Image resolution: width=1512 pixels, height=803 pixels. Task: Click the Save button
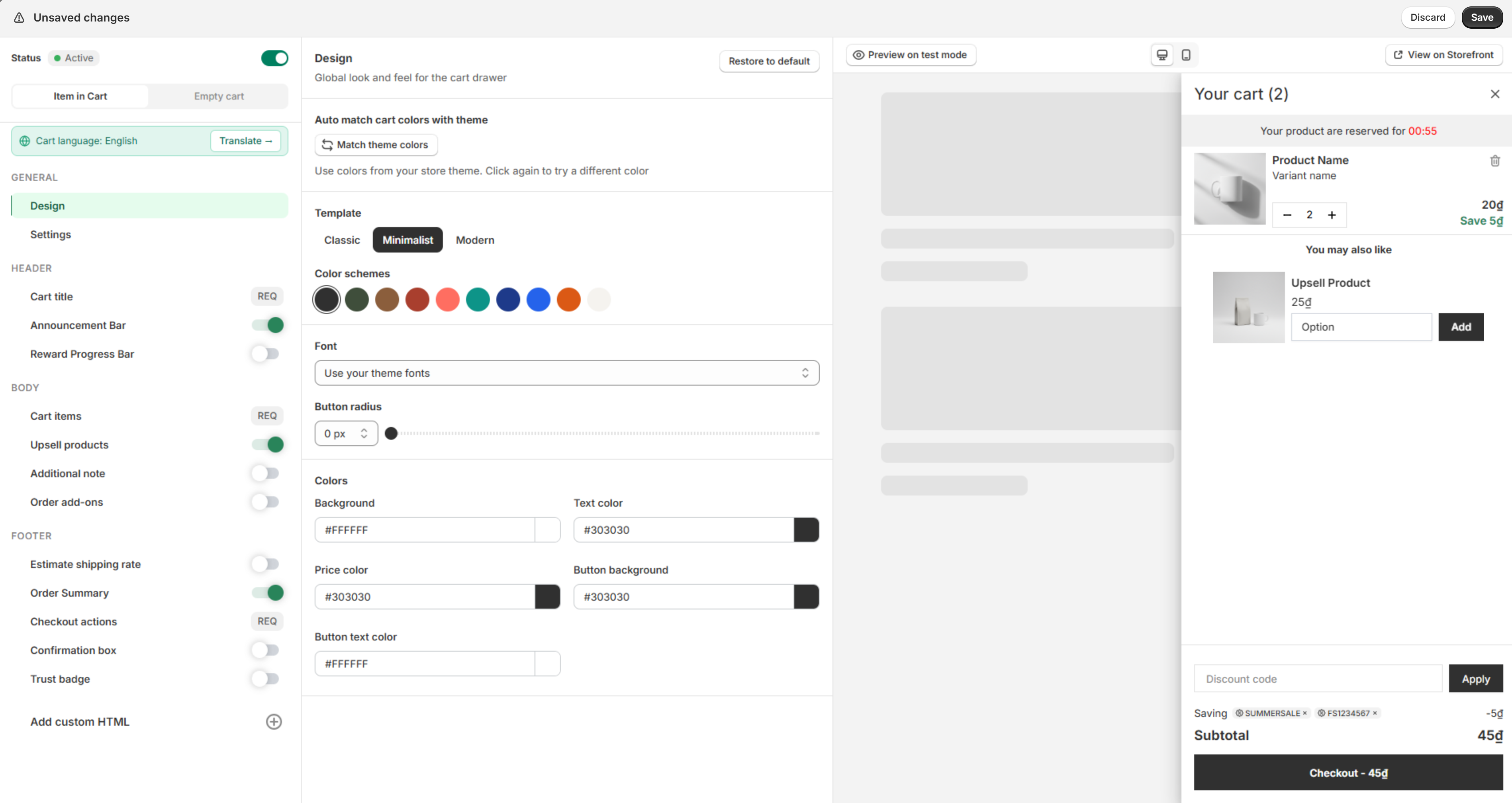[x=1481, y=18]
